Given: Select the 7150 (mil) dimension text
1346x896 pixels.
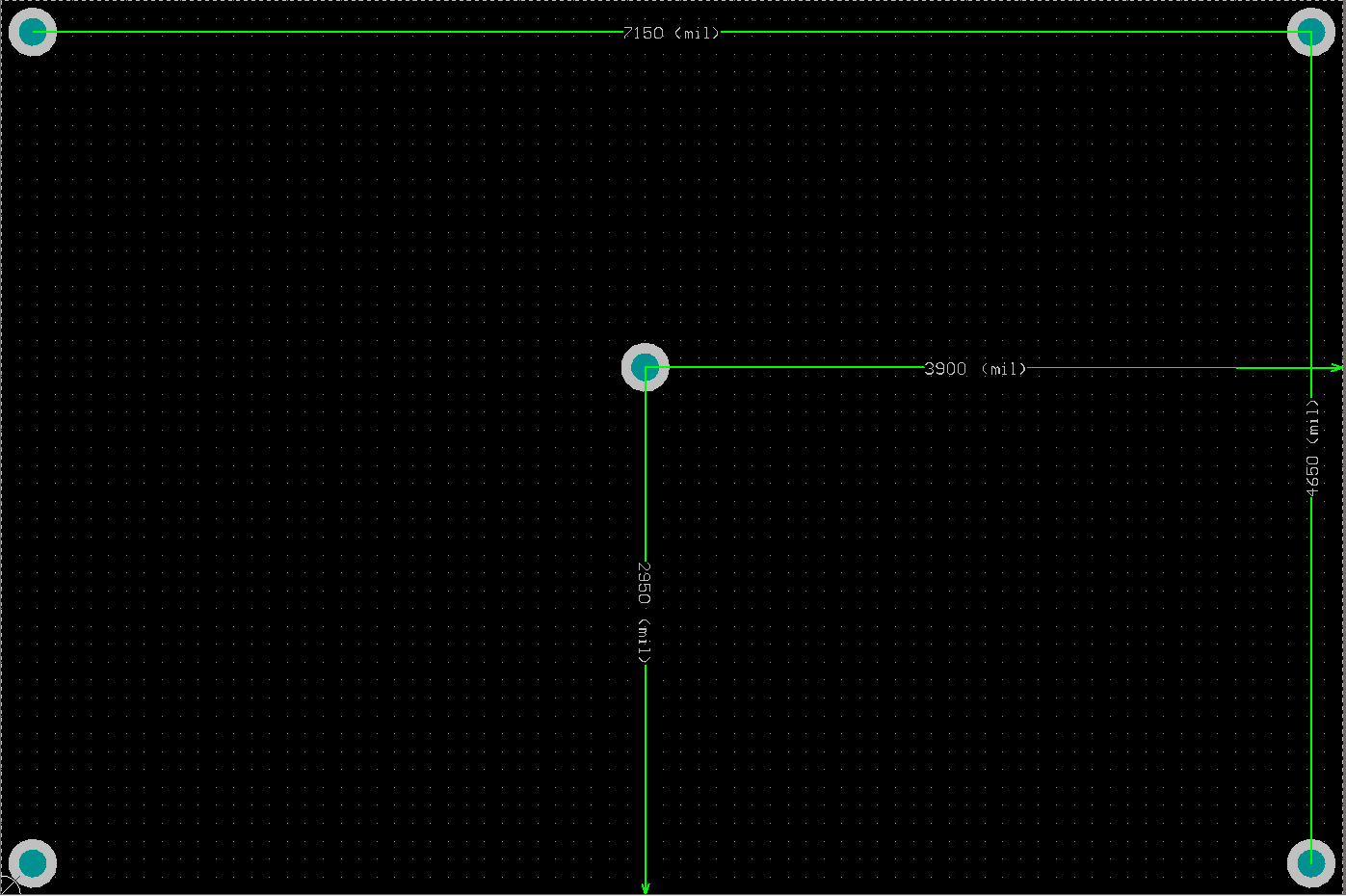Looking at the screenshot, I should (671, 33).
